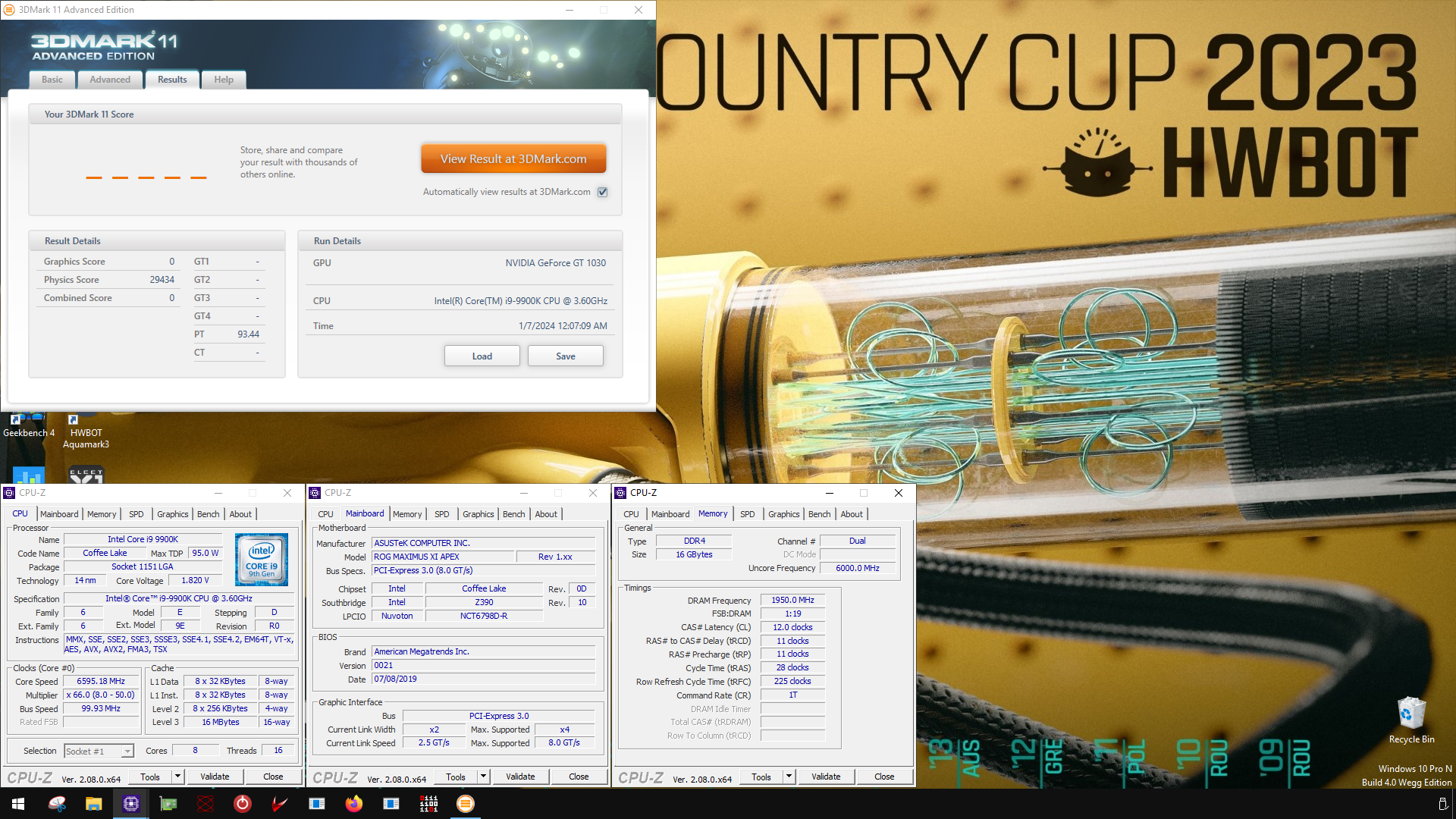Open the HWBOT Aquamark3 desktop shortcut
Viewport: 1456px width, 819px height.
tap(86, 431)
